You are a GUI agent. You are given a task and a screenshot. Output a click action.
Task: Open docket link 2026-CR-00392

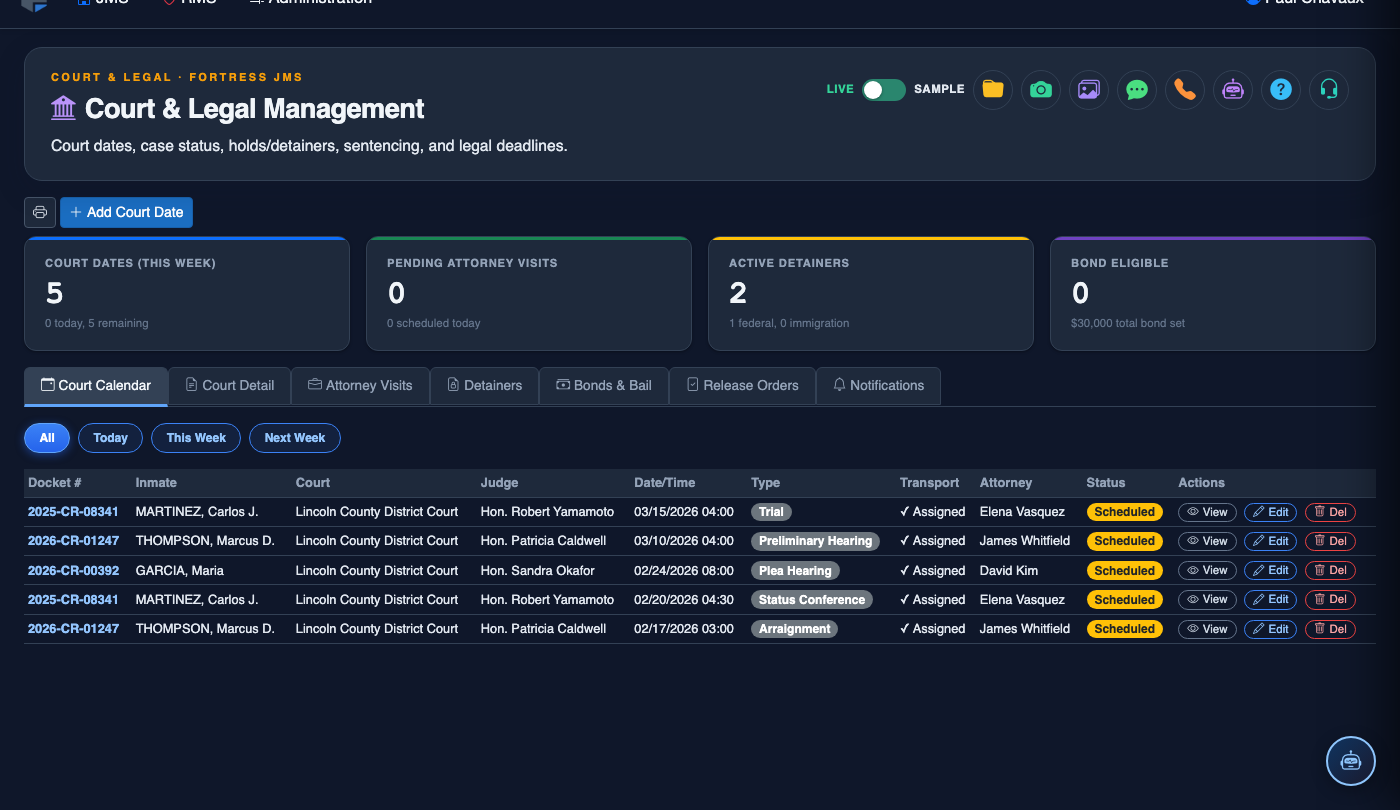73,571
